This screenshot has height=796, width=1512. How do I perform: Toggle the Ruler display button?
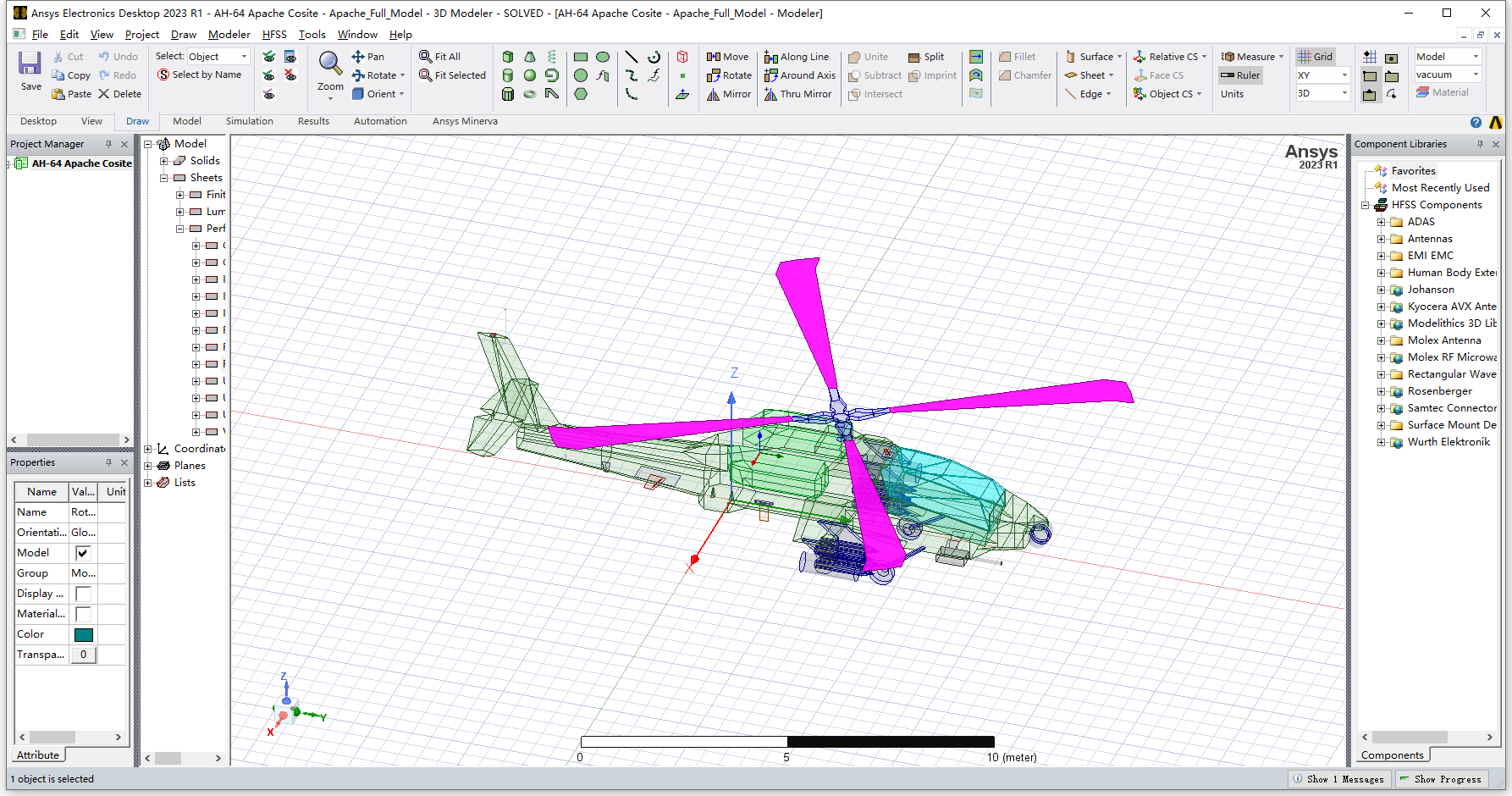(x=1240, y=75)
